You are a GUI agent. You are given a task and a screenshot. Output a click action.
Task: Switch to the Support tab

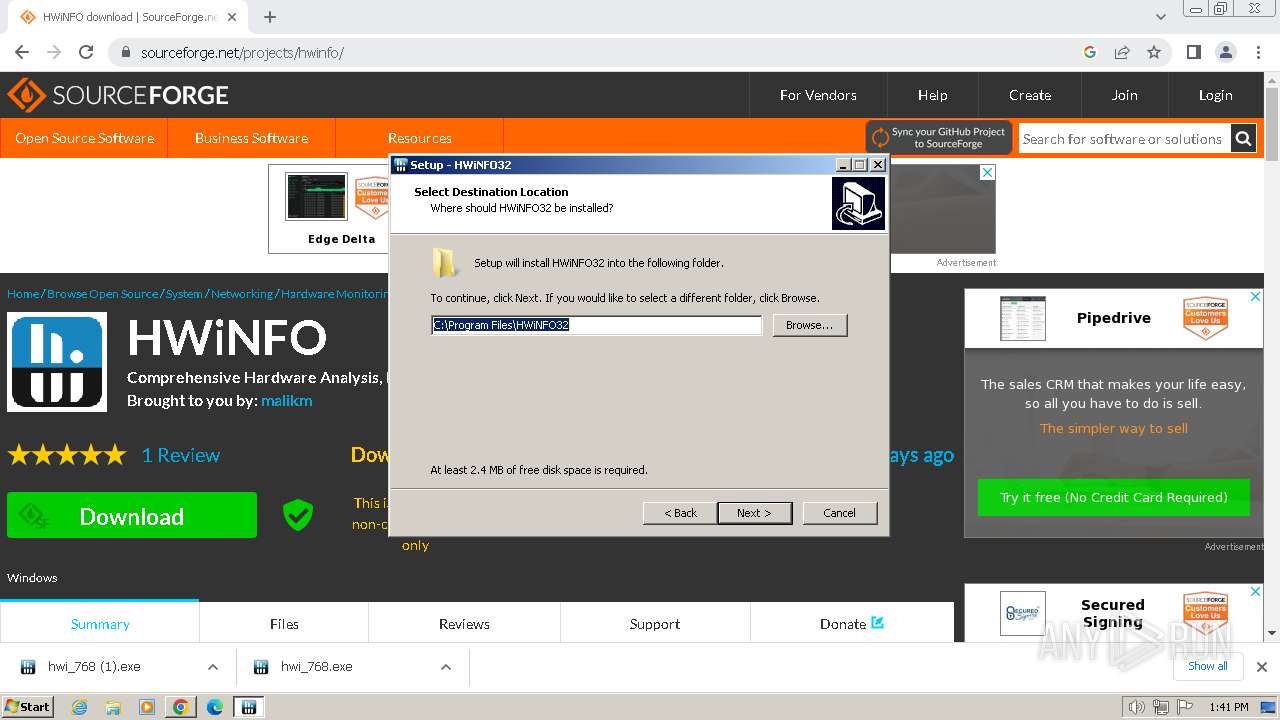[655, 623]
